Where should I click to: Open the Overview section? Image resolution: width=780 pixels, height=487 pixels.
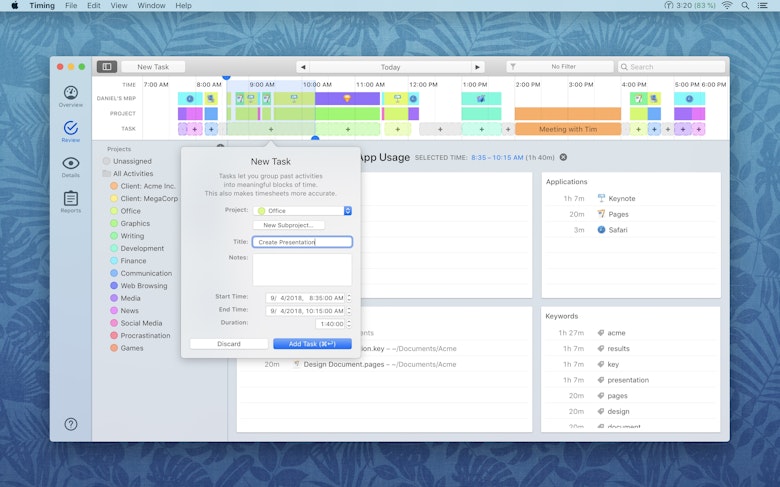tap(71, 97)
